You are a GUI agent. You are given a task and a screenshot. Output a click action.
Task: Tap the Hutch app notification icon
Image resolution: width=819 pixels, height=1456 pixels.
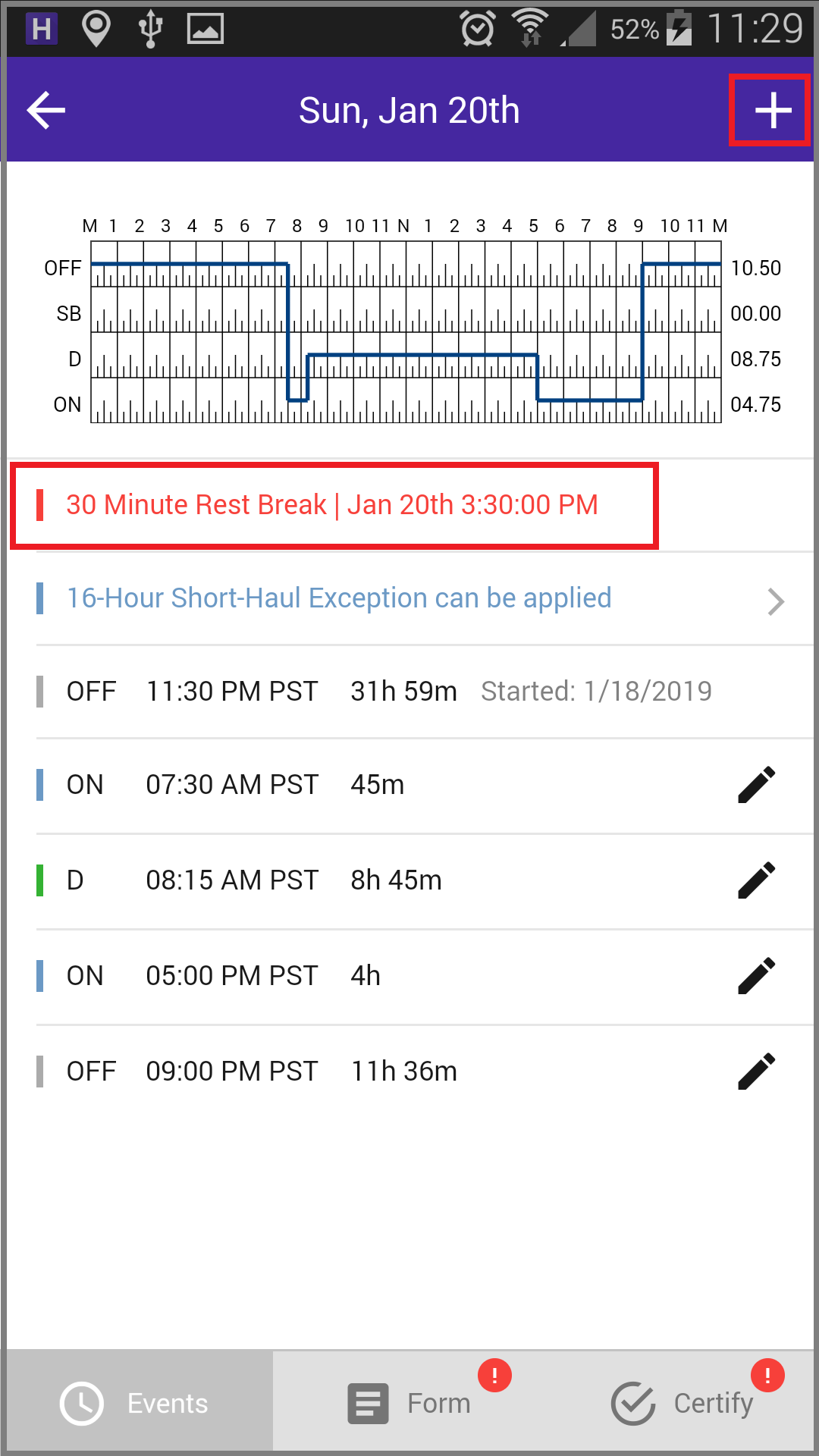(x=42, y=29)
